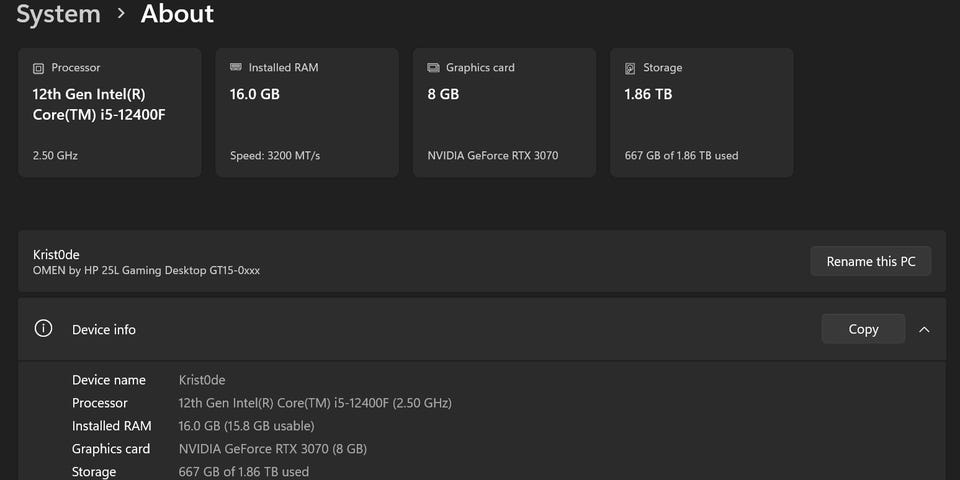Copy the device info
Viewport: 960px width, 480px height.
[863, 329]
